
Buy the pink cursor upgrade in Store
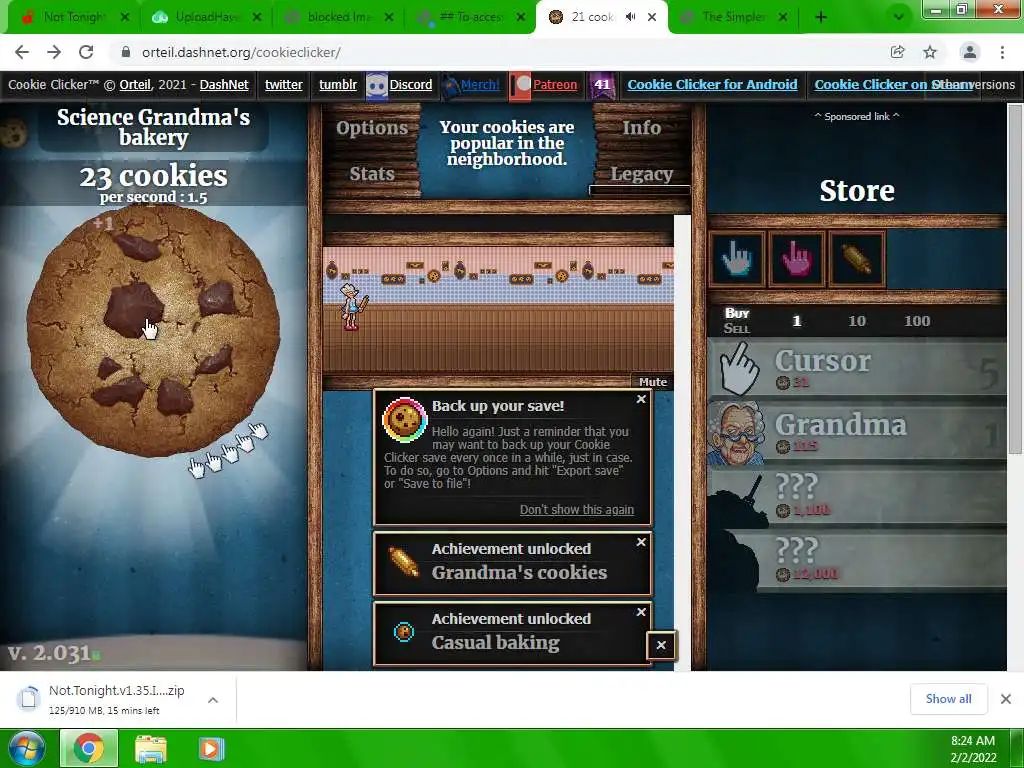[797, 259]
